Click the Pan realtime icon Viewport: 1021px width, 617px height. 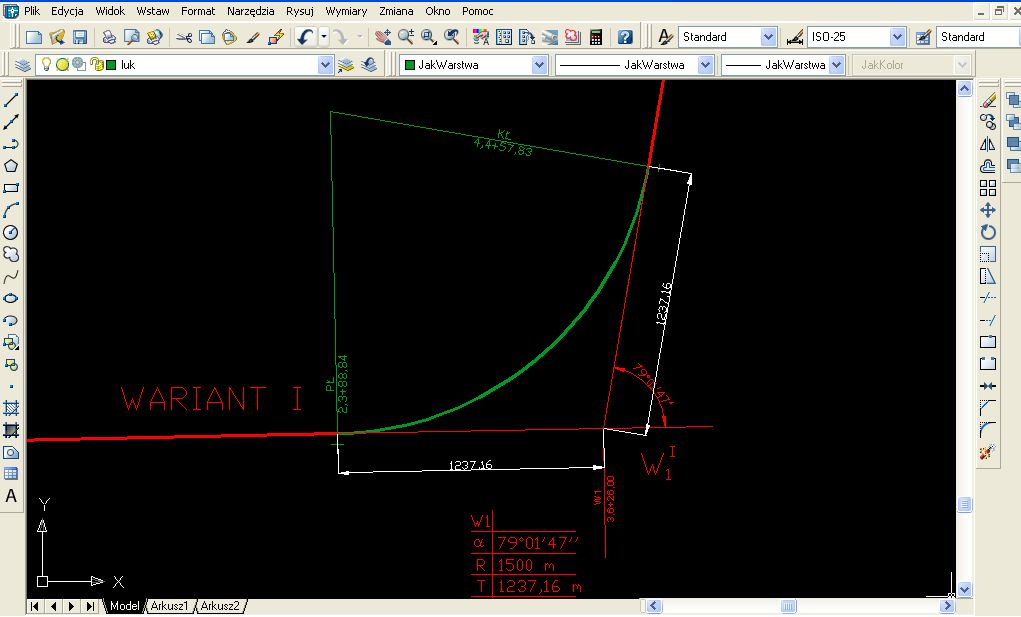(383, 37)
